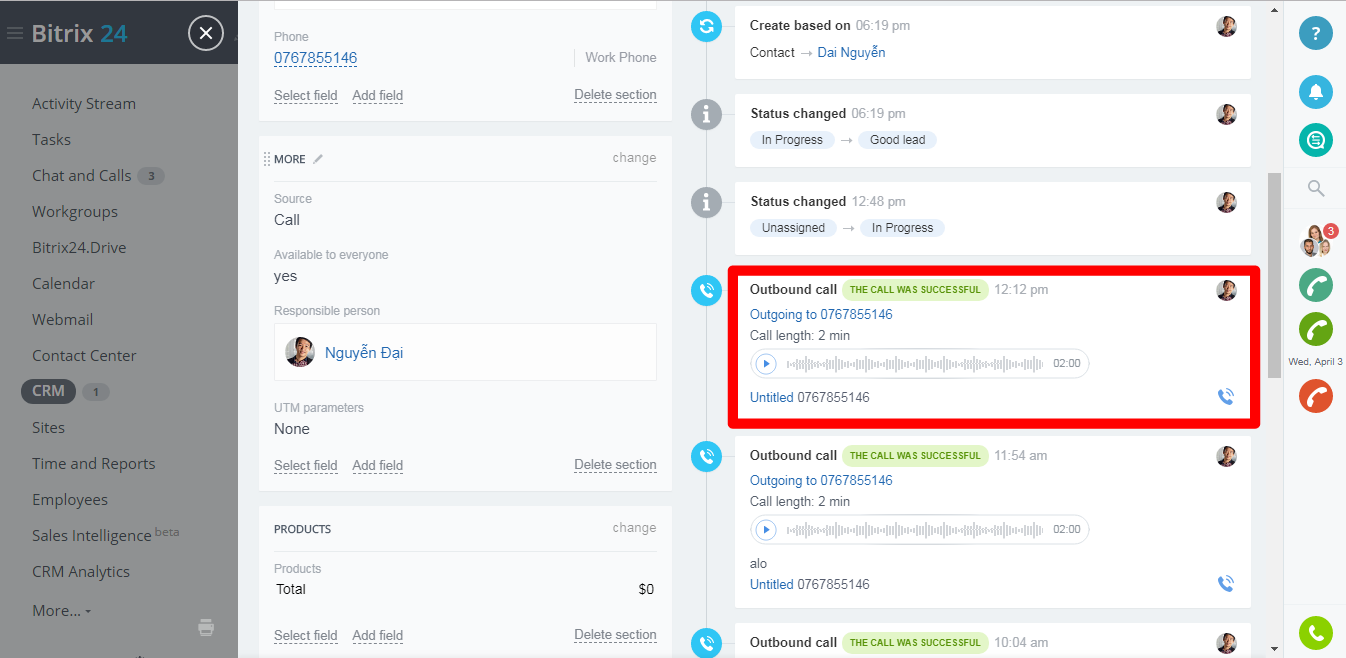
Task: Click the teal phone call icon
Action: 1316,284
